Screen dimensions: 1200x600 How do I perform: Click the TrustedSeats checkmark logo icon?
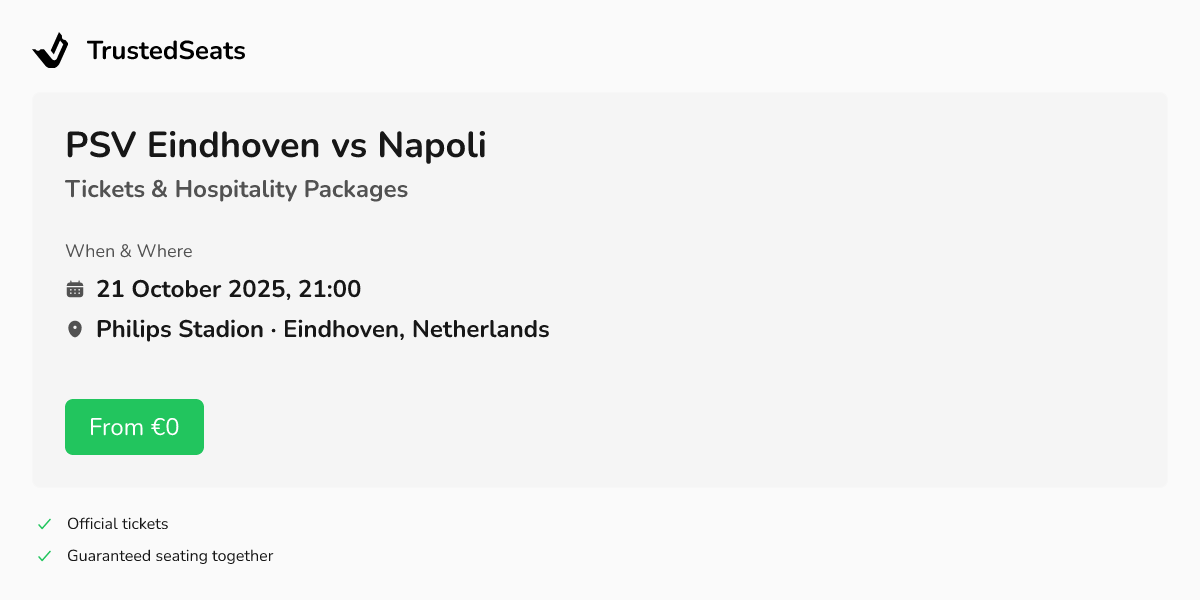coord(52,50)
